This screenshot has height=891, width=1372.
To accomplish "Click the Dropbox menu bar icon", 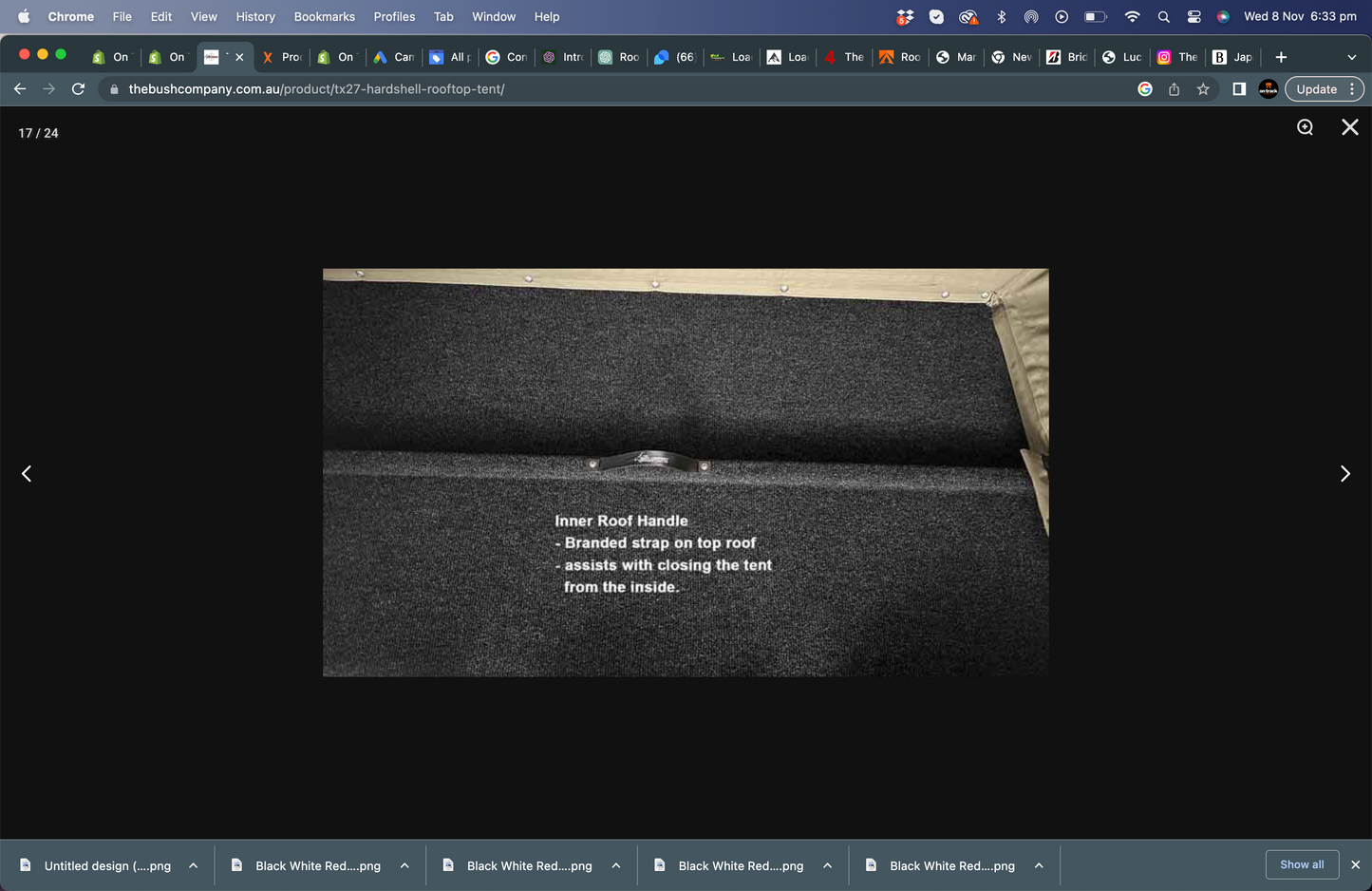I will tap(905, 16).
